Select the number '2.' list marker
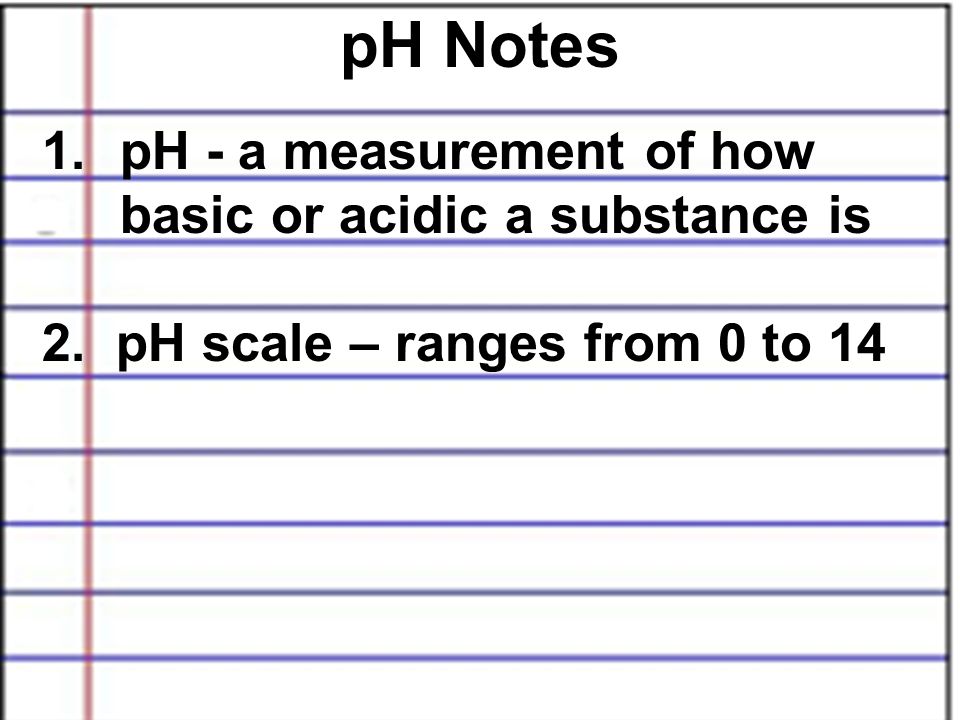 [63, 343]
